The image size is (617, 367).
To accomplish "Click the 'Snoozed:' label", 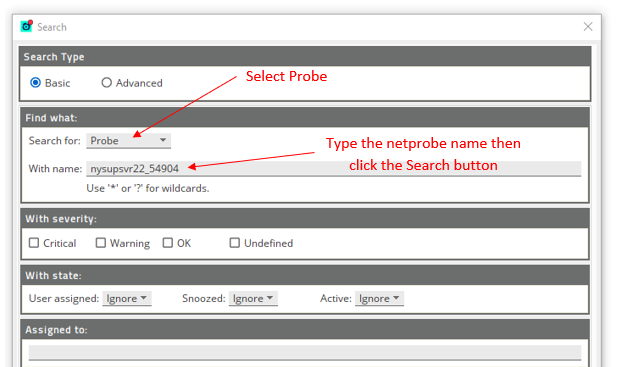I will [x=204, y=299].
